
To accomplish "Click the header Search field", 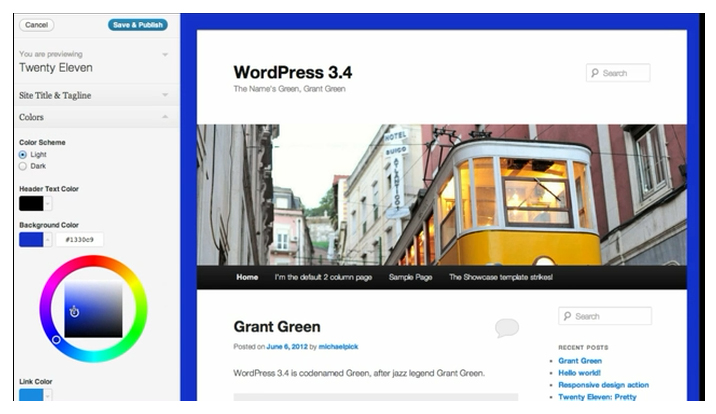I will pos(618,73).
